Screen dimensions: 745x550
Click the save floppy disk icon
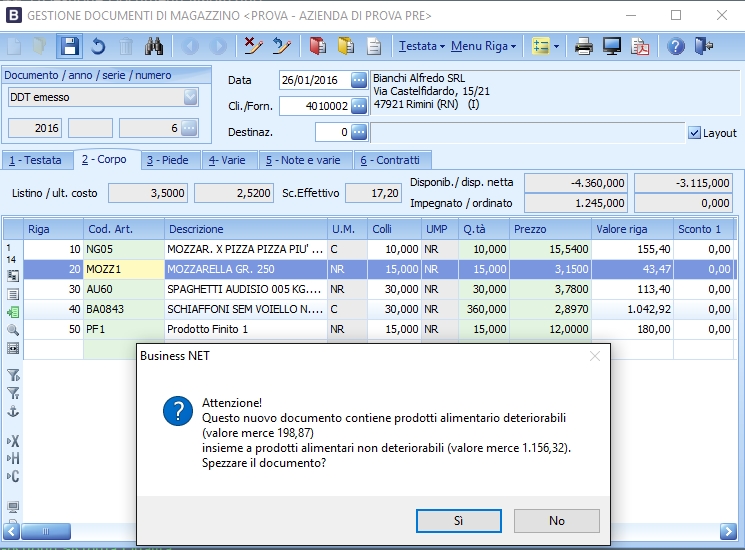(69, 46)
